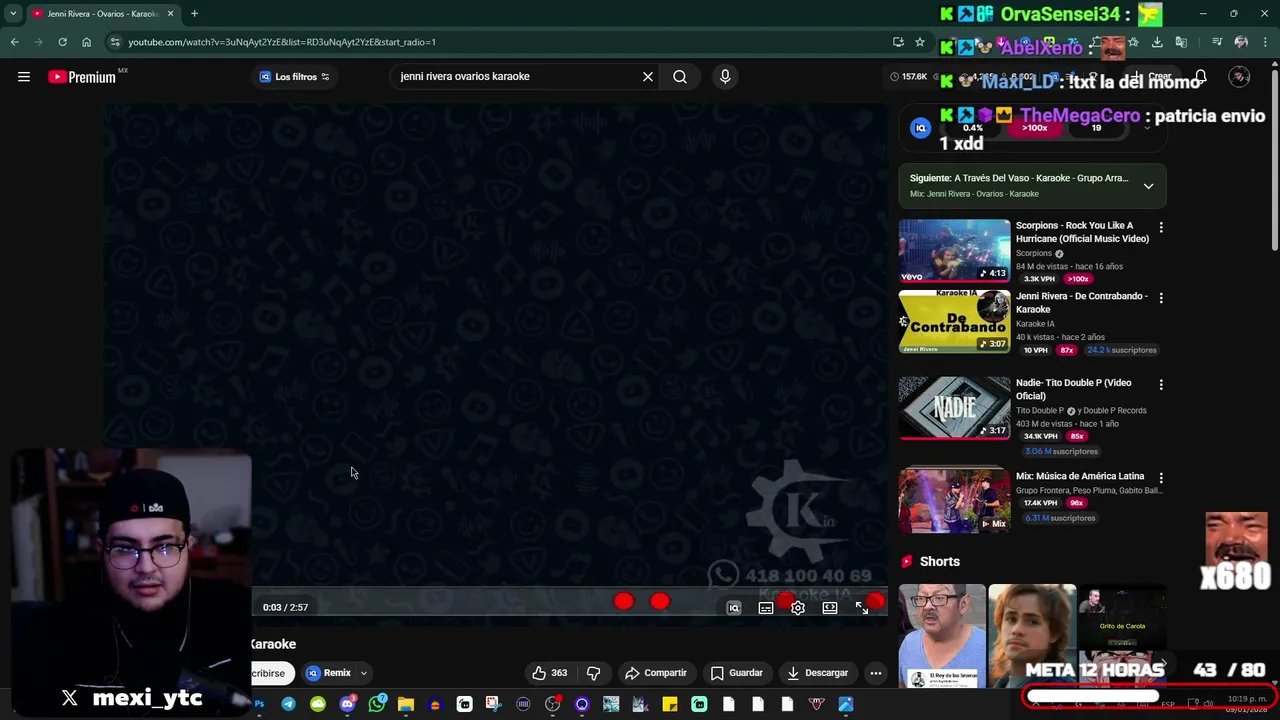The height and width of the screenshot is (720, 1280).
Task: Open Los filtros options
Action: (294, 77)
